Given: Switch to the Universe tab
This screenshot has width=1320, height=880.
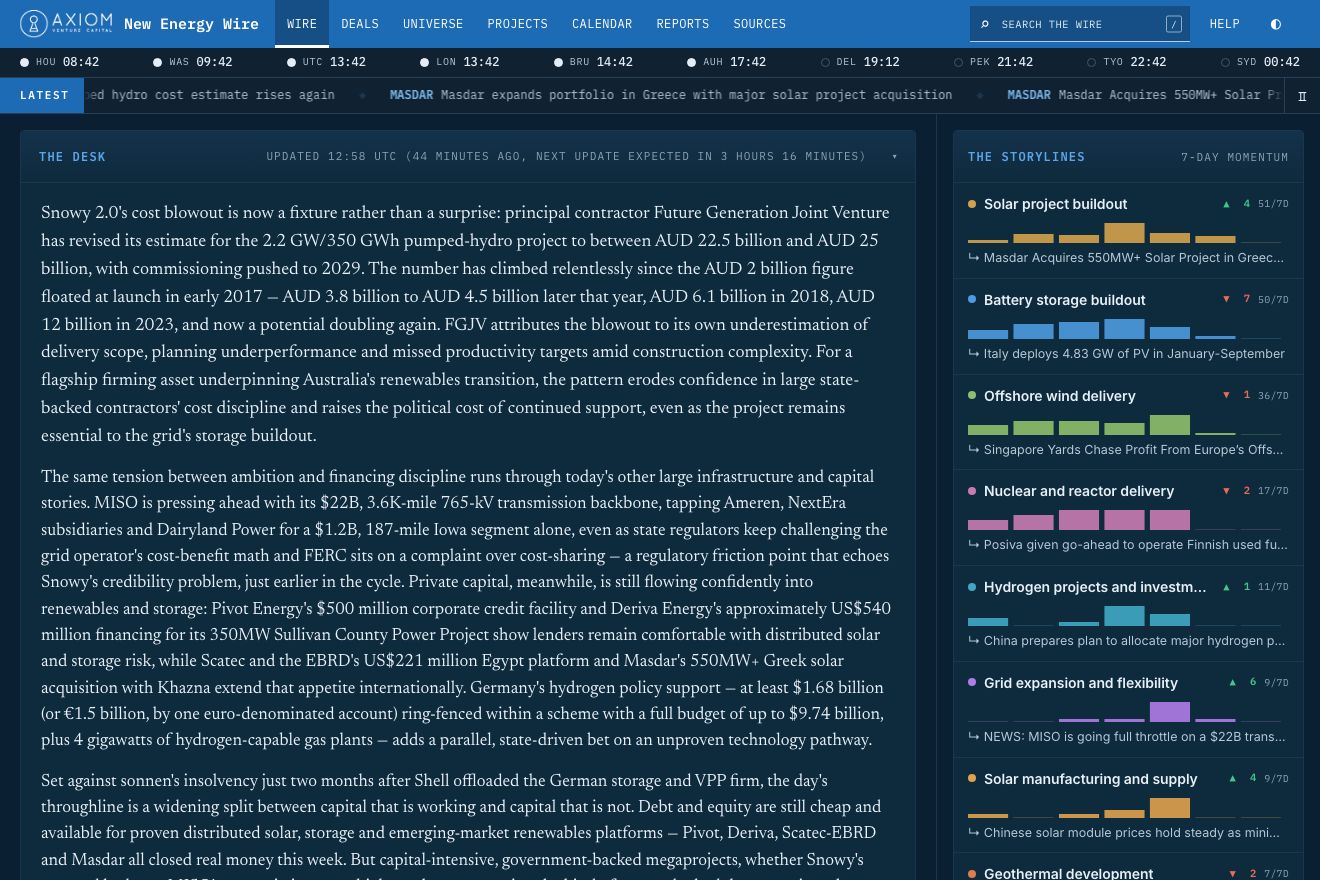Looking at the screenshot, I should click(x=433, y=24).
